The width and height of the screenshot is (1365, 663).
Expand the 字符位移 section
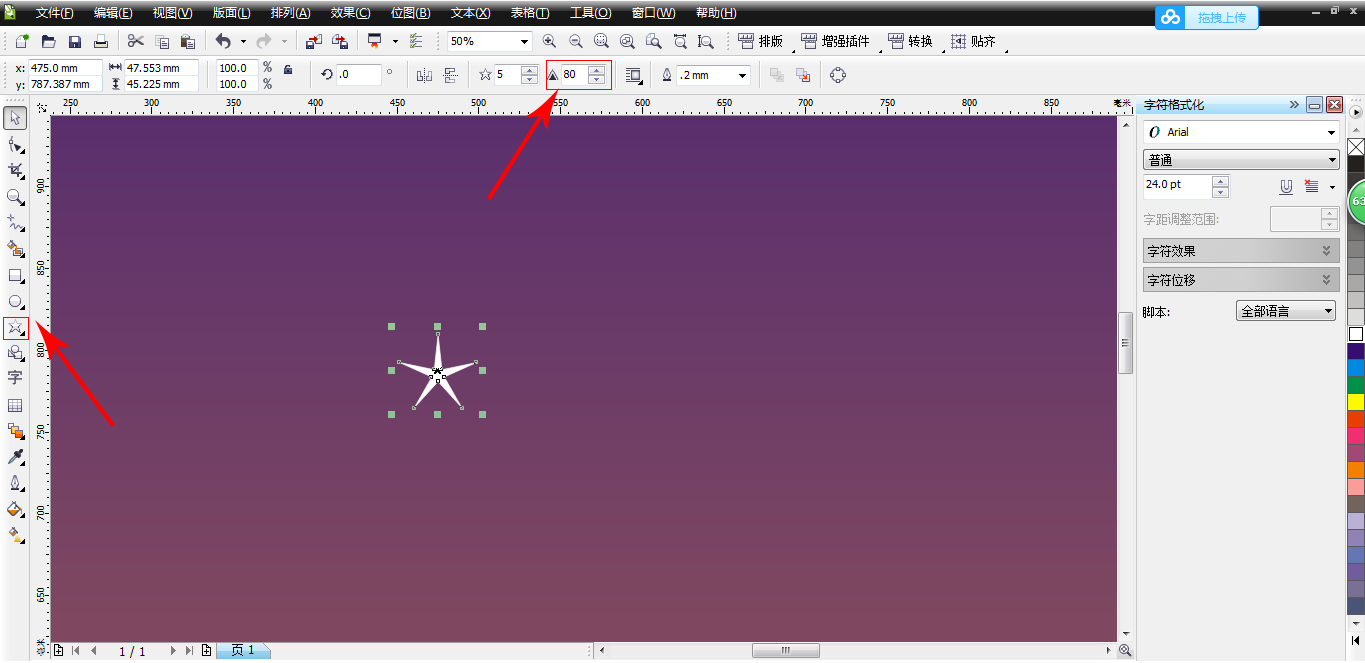tap(1241, 280)
